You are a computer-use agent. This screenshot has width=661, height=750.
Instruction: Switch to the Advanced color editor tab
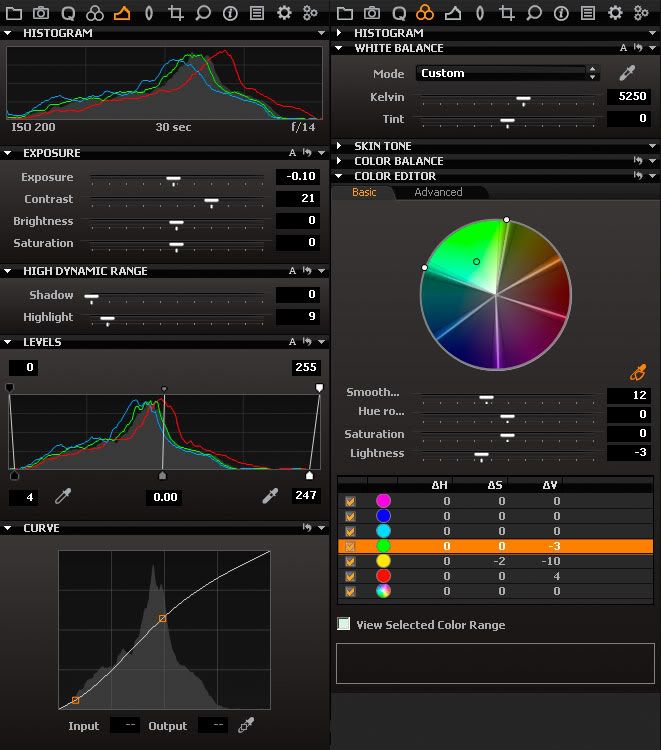click(x=438, y=192)
